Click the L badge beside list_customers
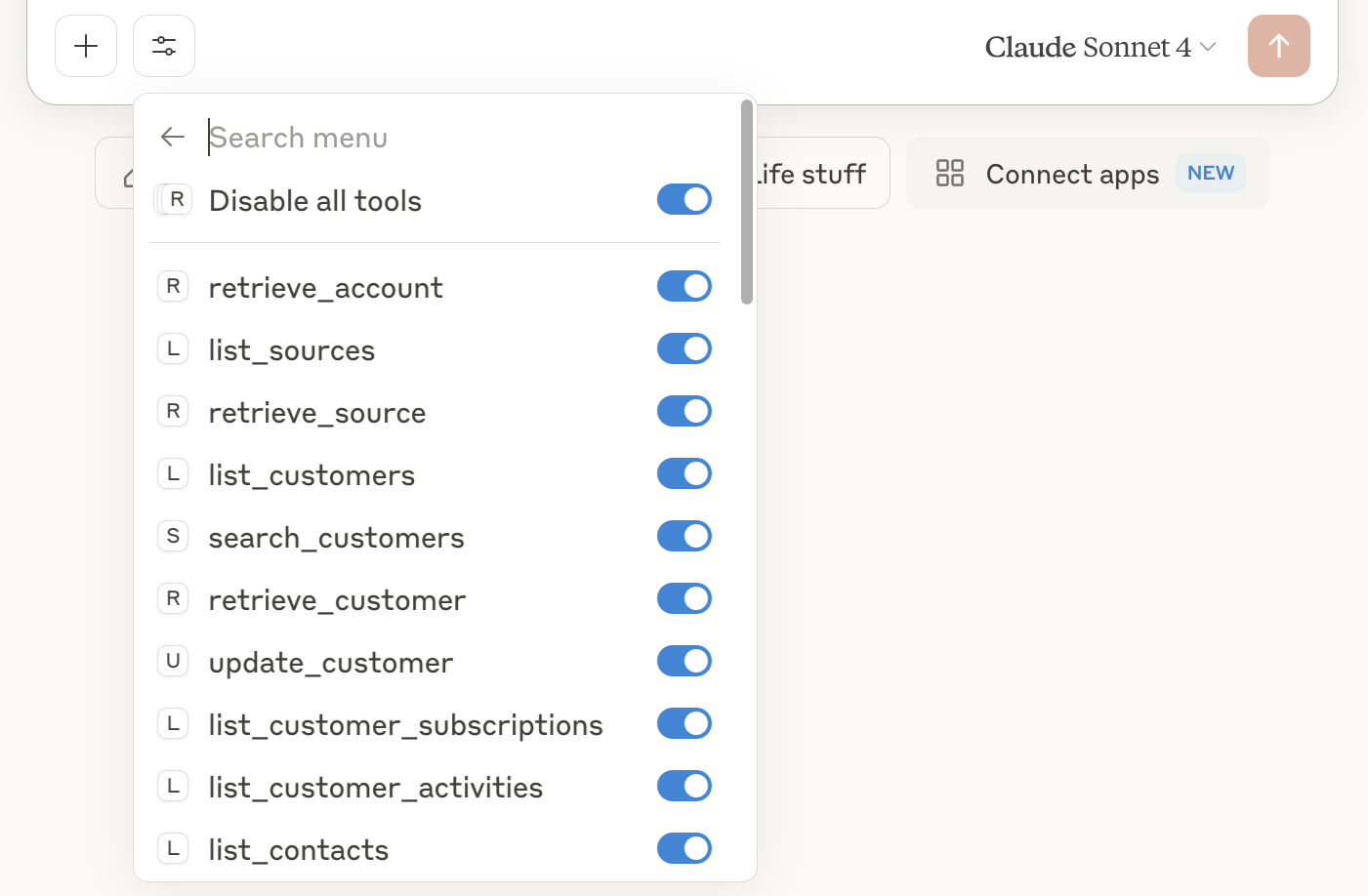The height and width of the screenshot is (896, 1368). pyautogui.click(x=173, y=473)
